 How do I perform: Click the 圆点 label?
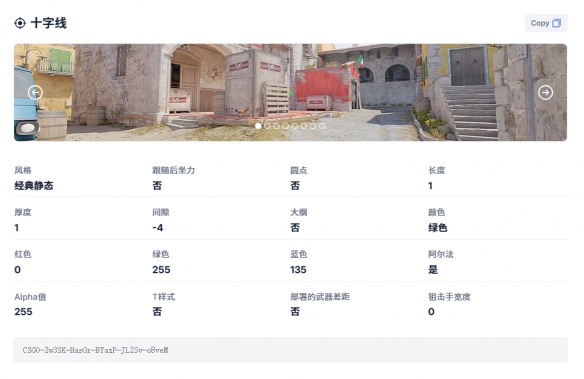pyautogui.click(x=299, y=171)
